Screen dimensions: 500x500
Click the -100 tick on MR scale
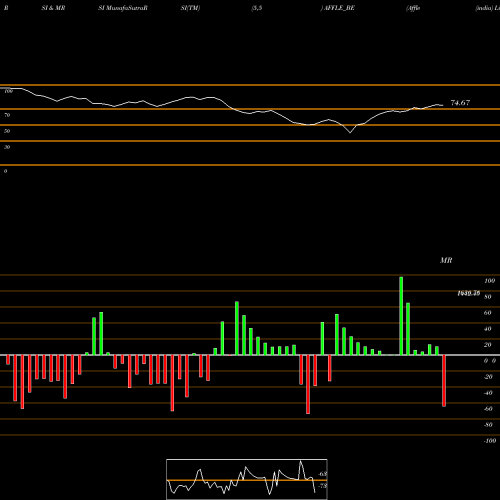click(490, 441)
